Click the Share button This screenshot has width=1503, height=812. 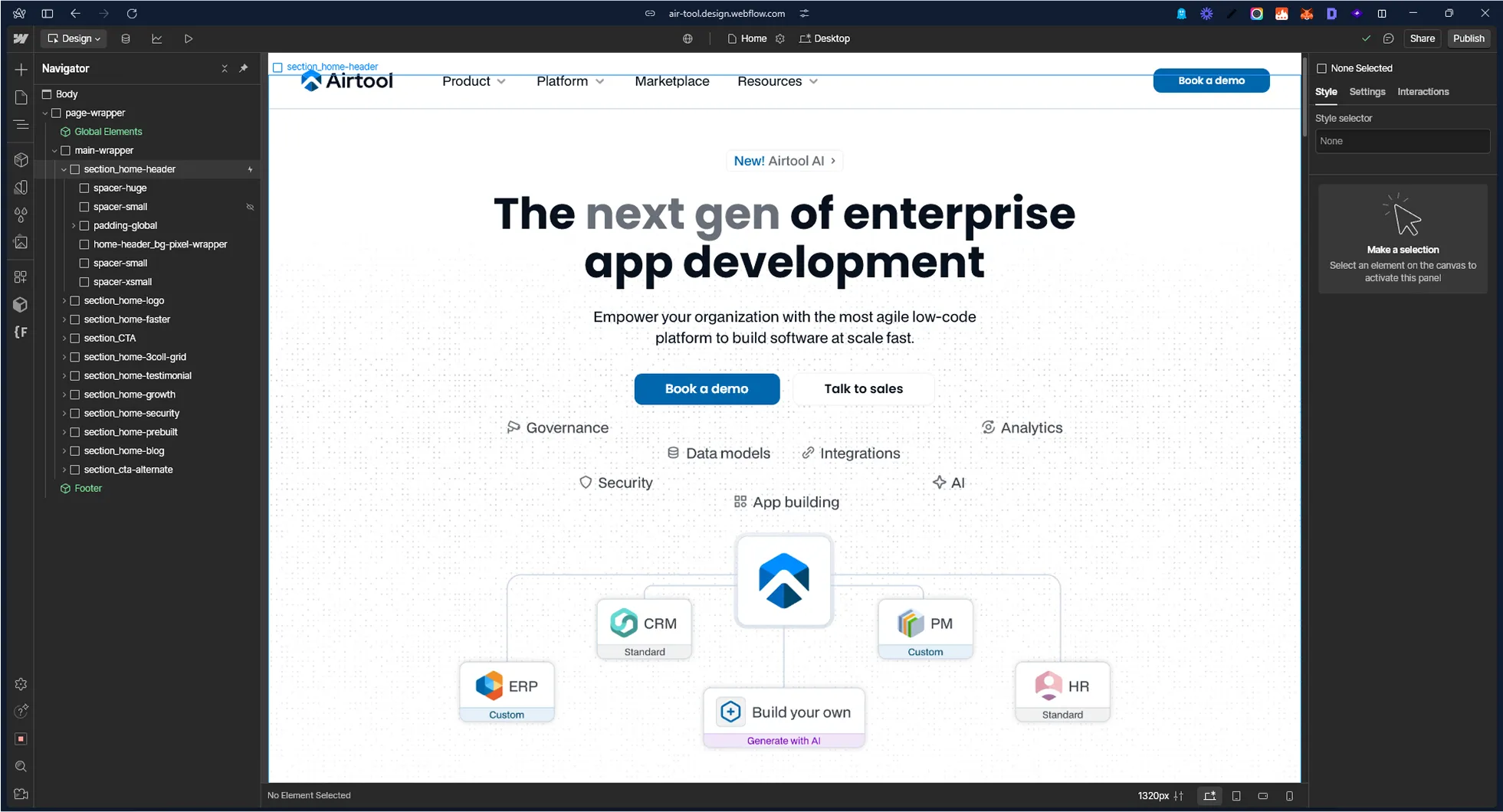(1422, 38)
